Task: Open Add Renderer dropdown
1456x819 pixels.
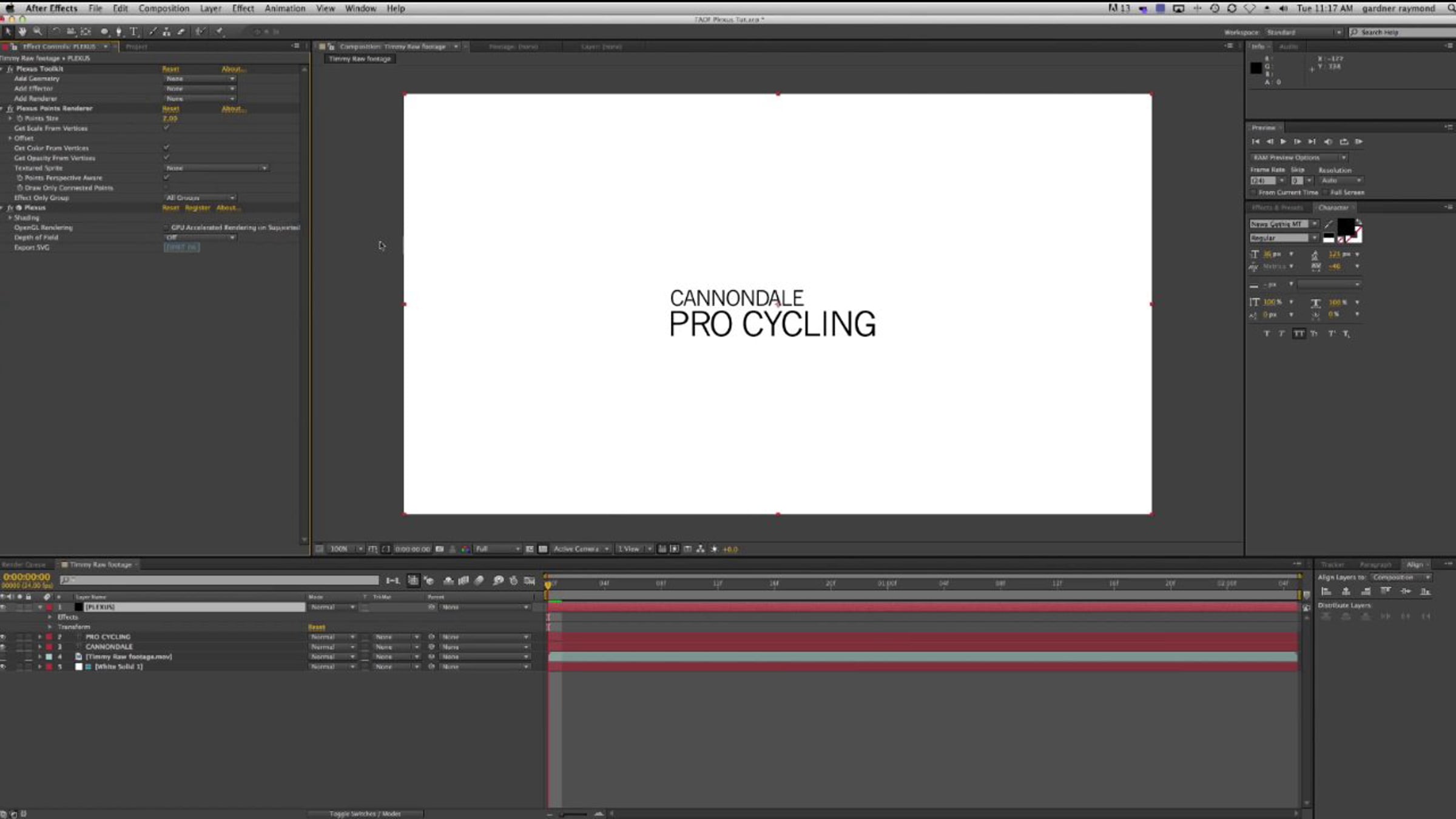Action: [200, 98]
